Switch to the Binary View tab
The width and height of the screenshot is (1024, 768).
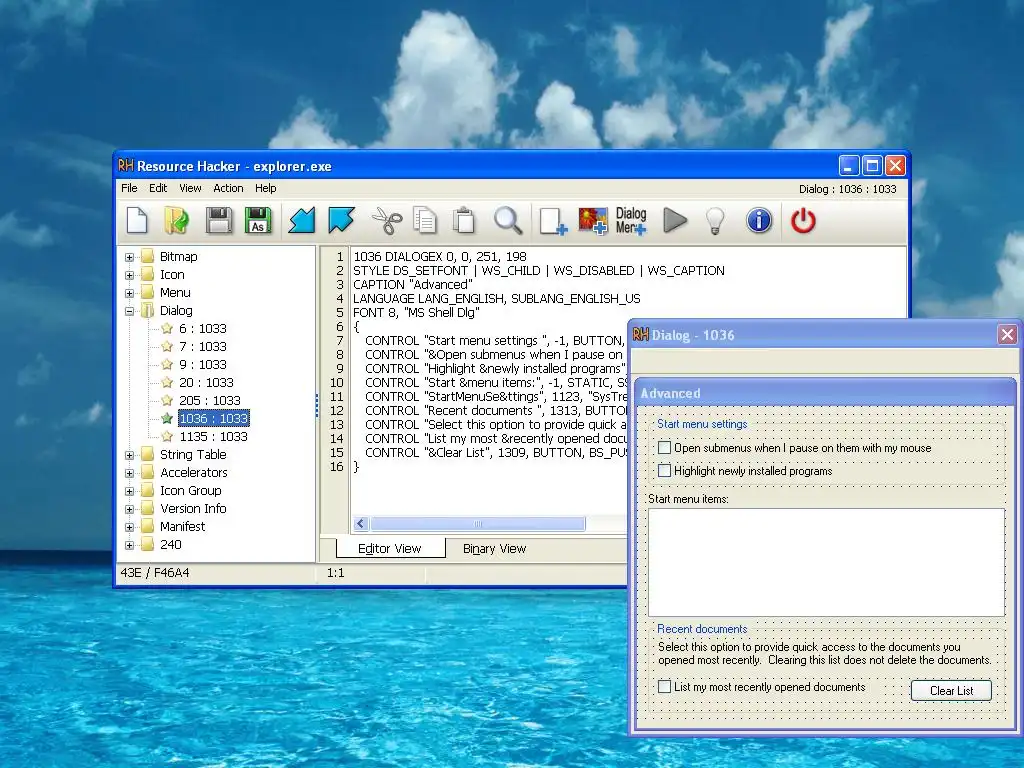pos(494,549)
